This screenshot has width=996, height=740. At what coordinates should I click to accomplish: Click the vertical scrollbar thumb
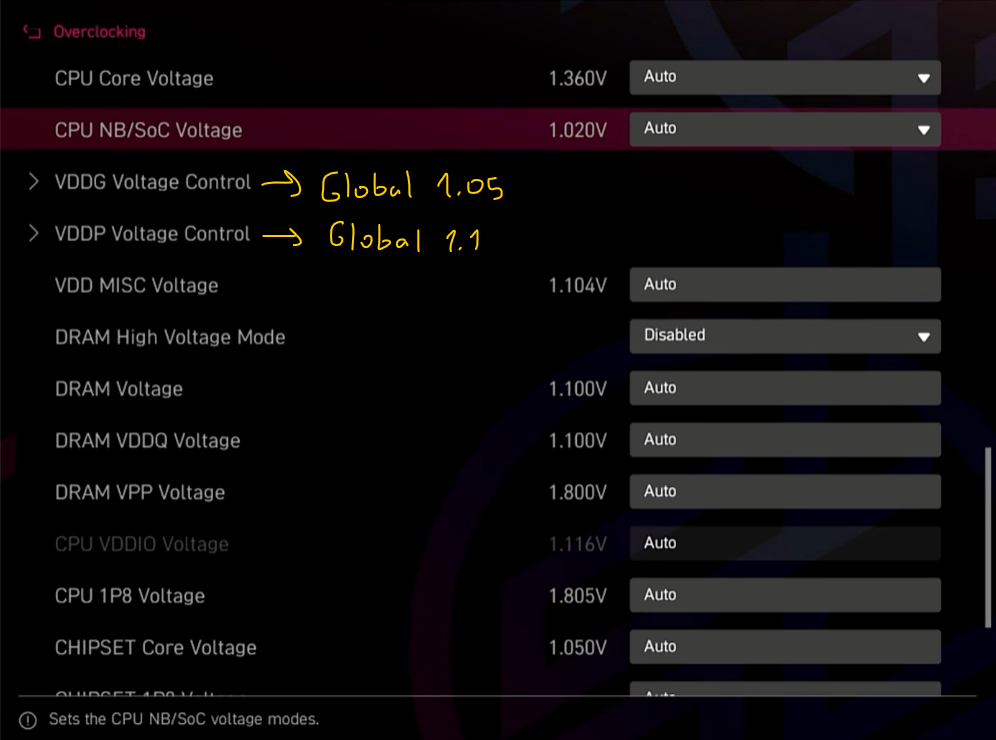[988, 537]
